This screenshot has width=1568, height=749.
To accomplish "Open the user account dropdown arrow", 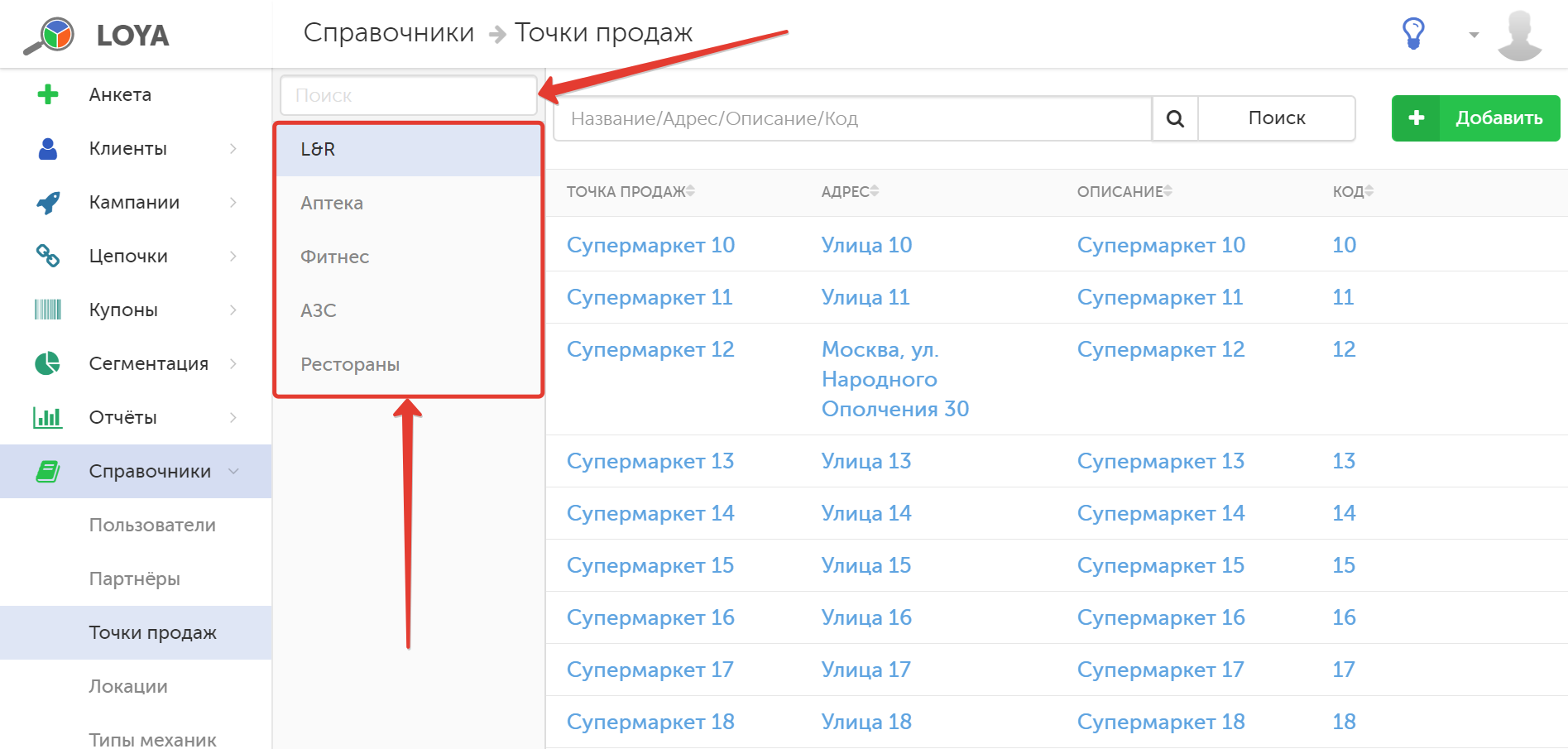I will [x=1474, y=36].
